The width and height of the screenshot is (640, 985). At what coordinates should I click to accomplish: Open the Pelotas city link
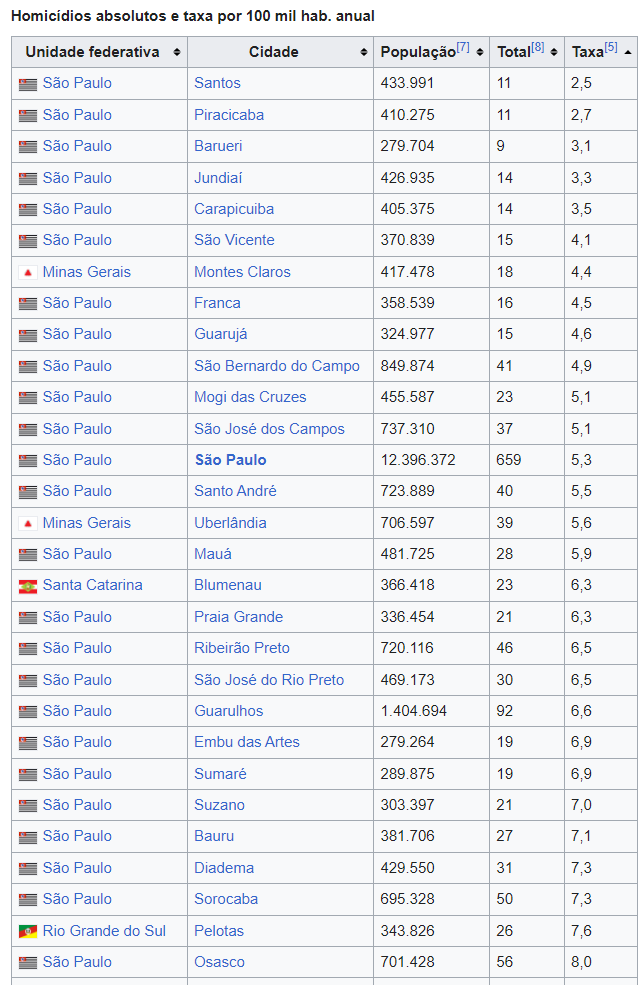219,931
